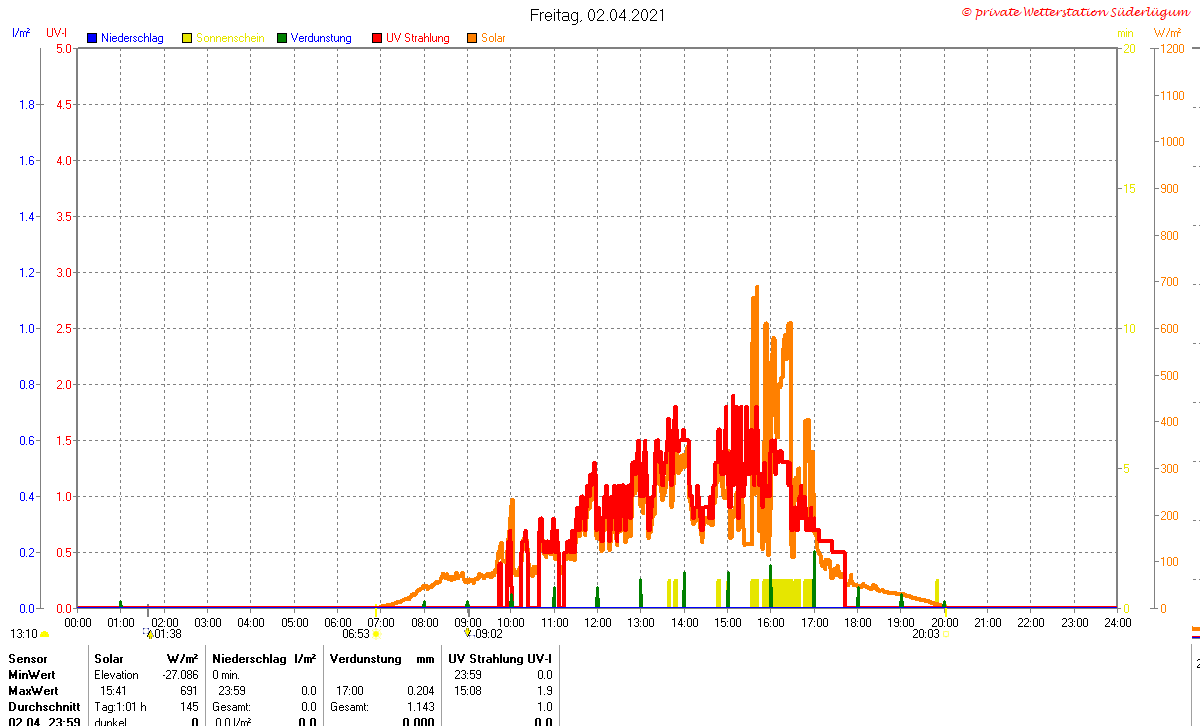Click the yellow Sonnenschein legend swatch
Viewport: 1200px width, 726px height.
(187, 38)
